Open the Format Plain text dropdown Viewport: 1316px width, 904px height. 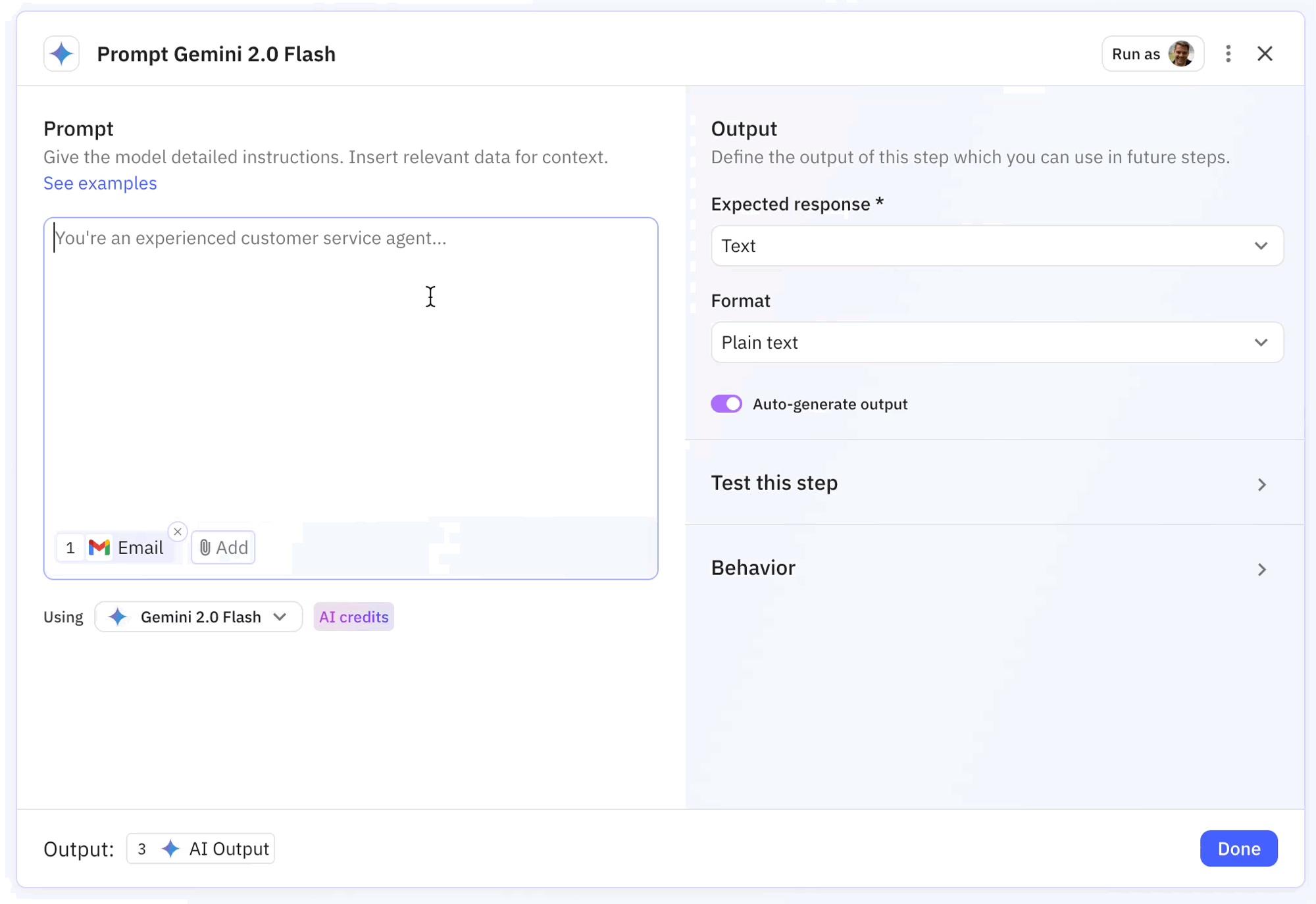tap(997, 342)
